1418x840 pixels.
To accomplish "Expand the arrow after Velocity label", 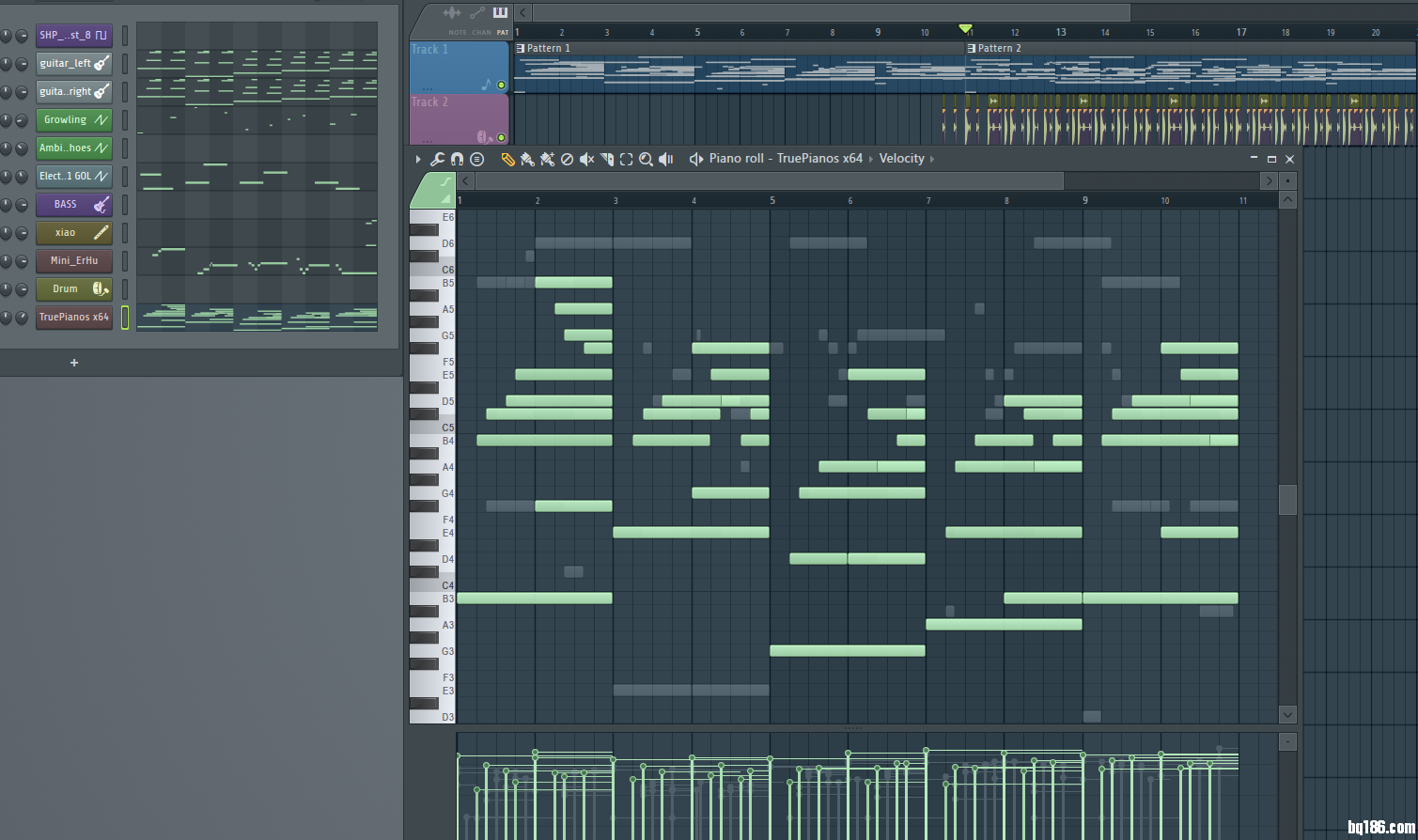I will 932,159.
